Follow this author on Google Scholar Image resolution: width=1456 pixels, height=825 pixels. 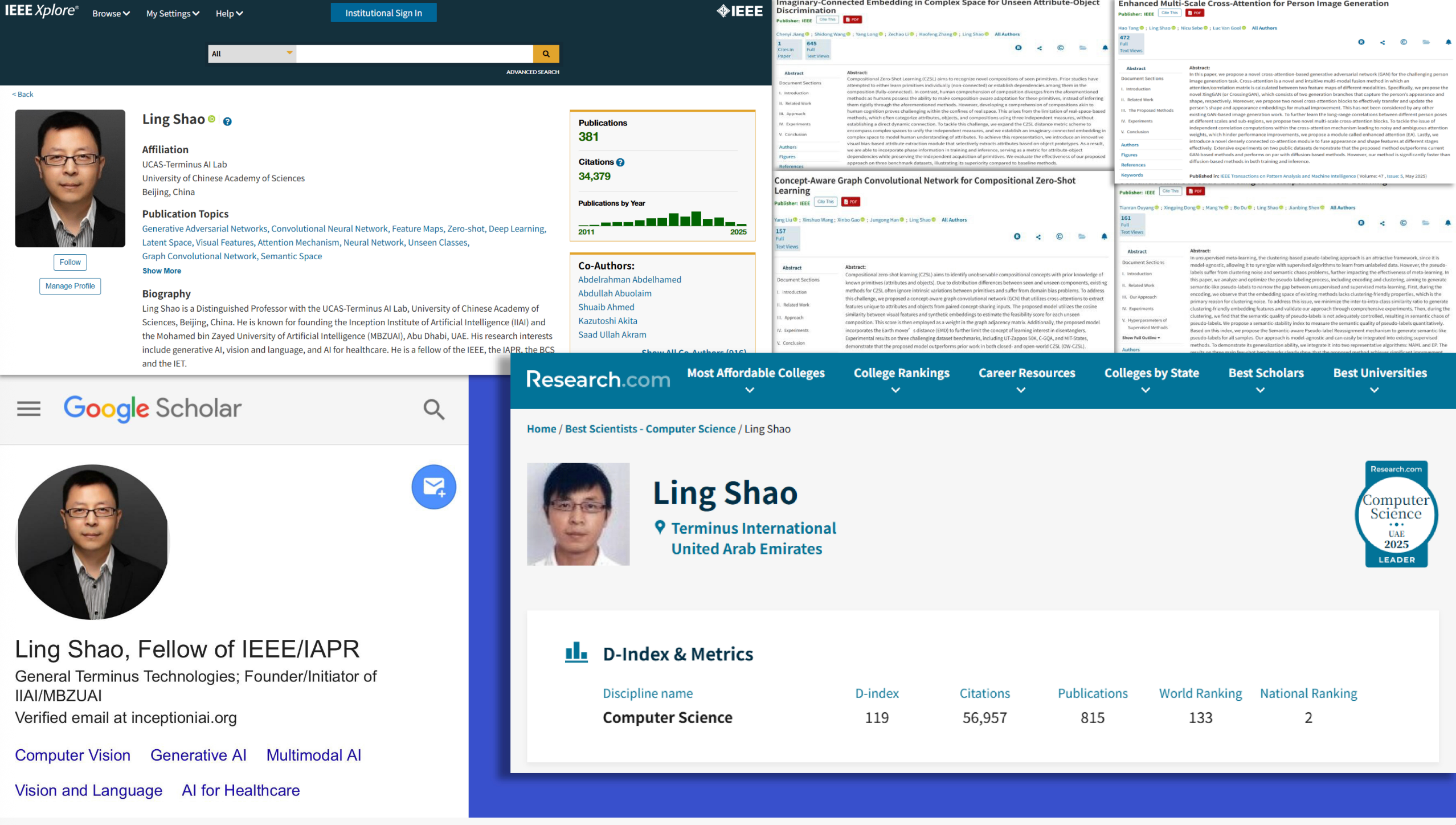pos(433,487)
